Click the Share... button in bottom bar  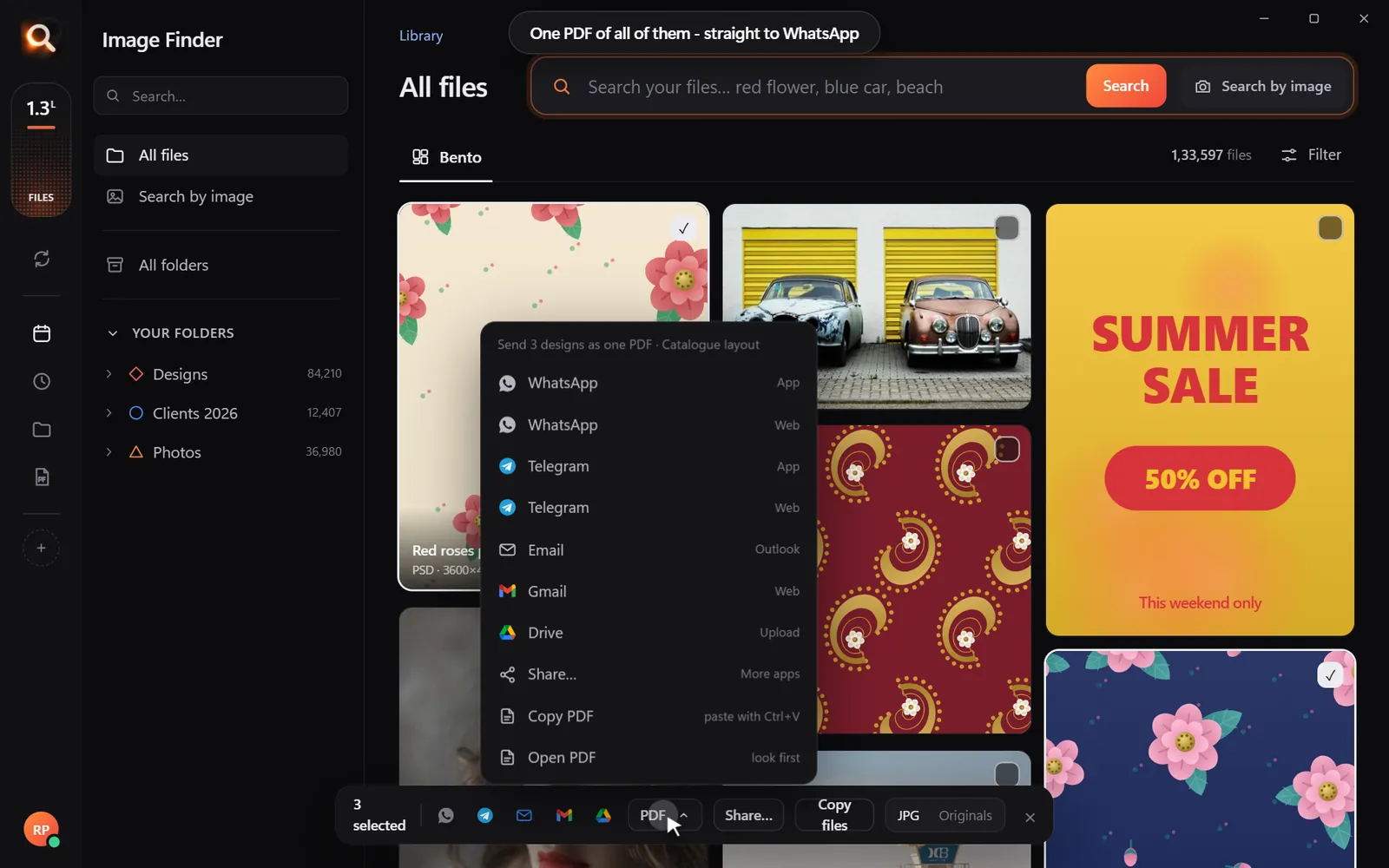(748, 815)
